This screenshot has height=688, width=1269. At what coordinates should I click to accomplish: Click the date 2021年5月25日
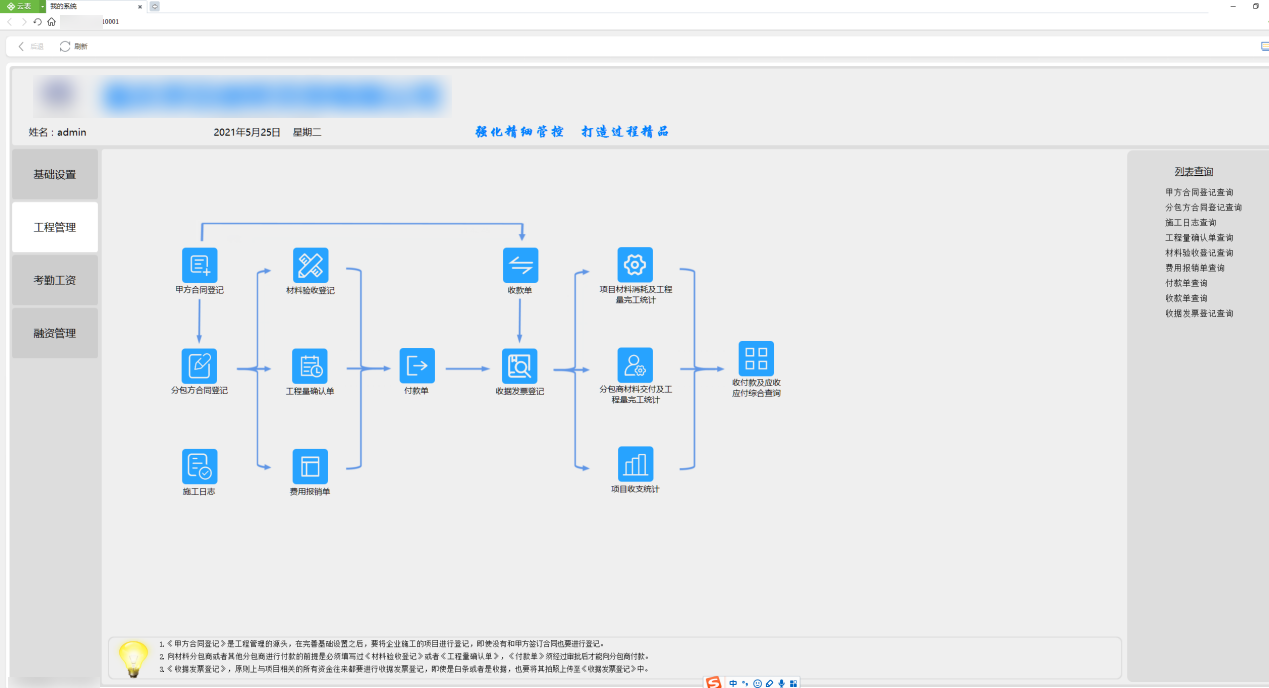click(x=247, y=132)
